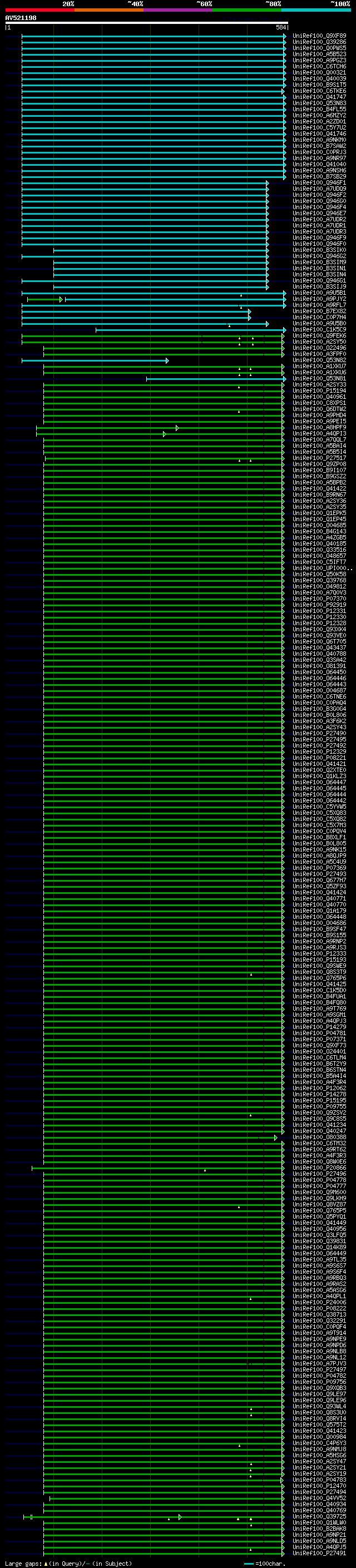
Task: Select hit label UniRef100_Q14K89
Action: coord(319,1247)
